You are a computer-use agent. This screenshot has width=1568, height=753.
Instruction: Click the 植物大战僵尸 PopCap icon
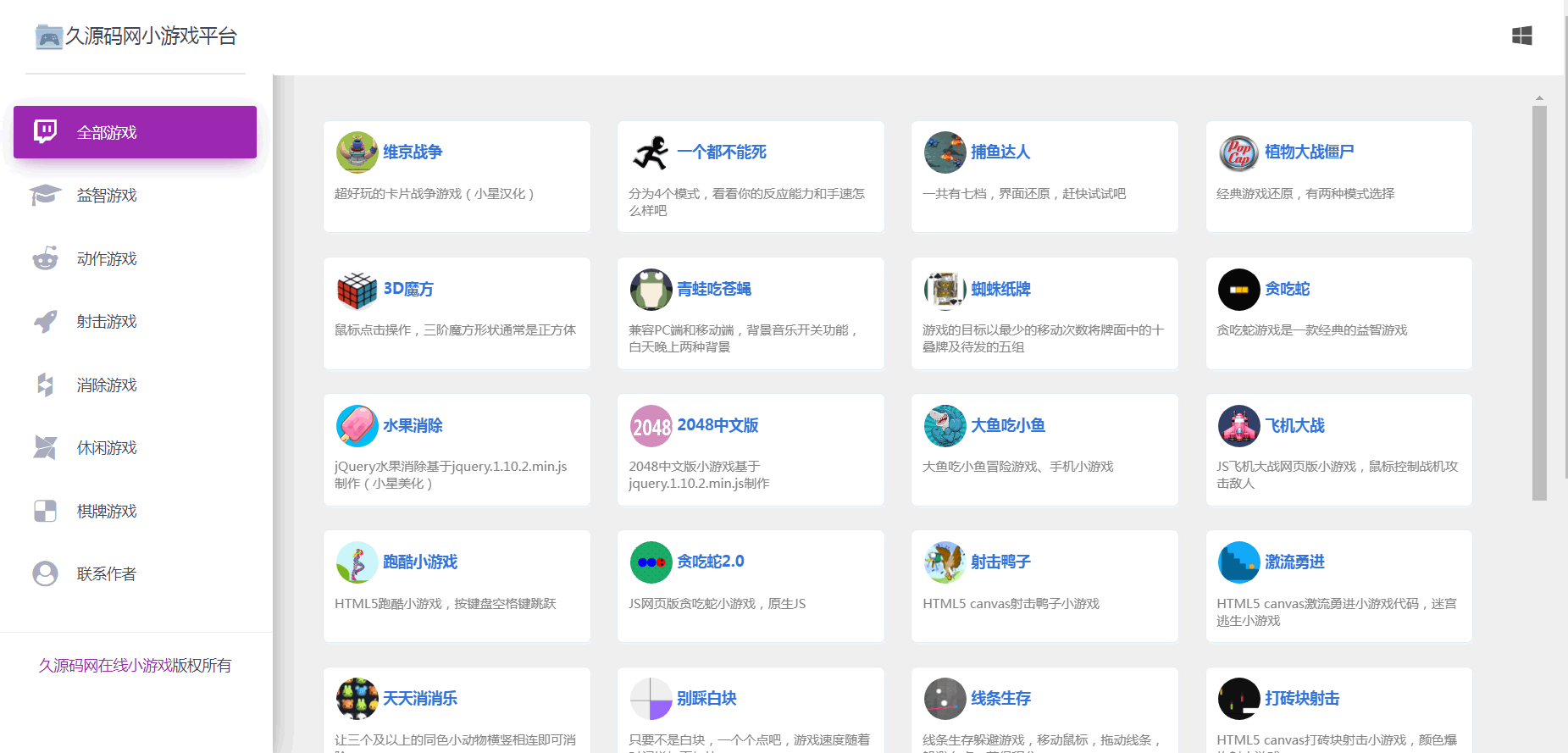[1238, 152]
